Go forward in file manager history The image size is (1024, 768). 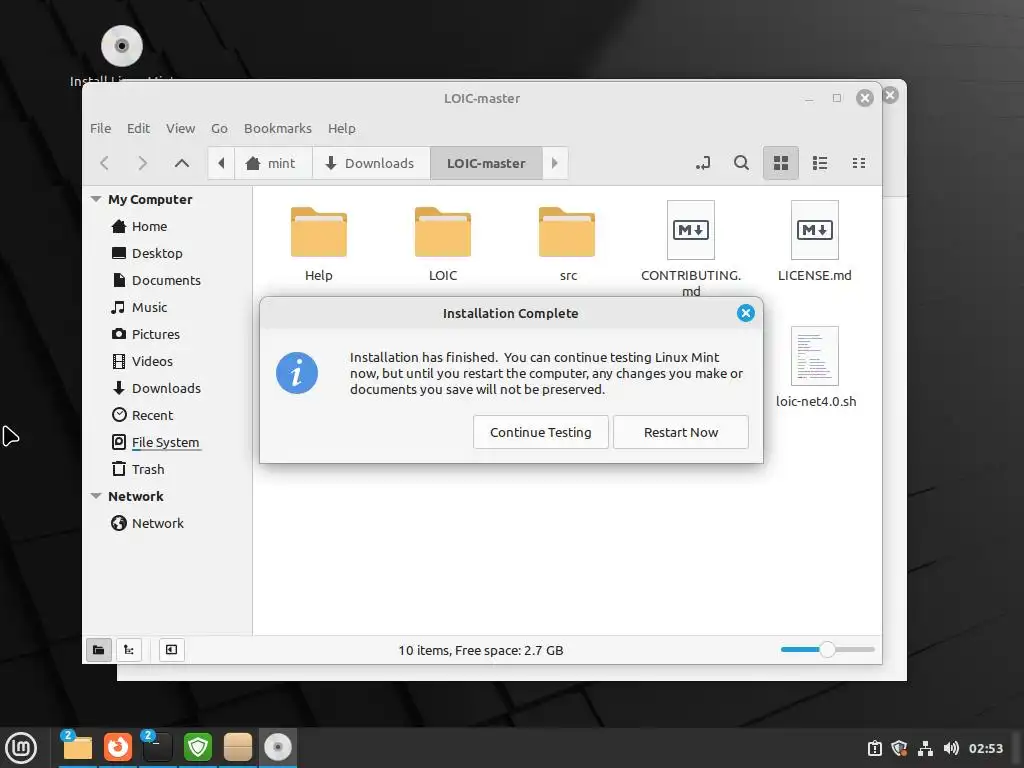tap(142, 163)
